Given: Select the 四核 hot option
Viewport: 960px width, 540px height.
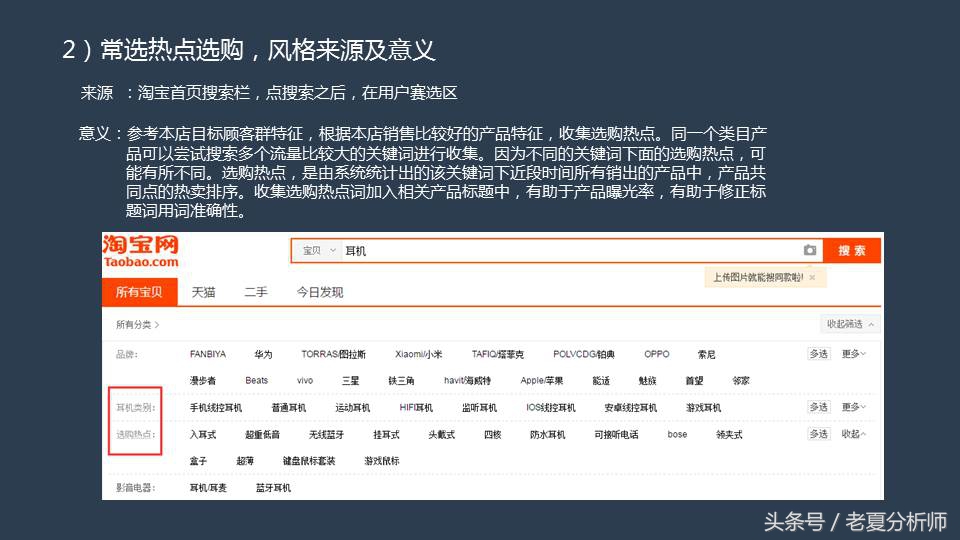Looking at the screenshot, I should click(492, 435).
